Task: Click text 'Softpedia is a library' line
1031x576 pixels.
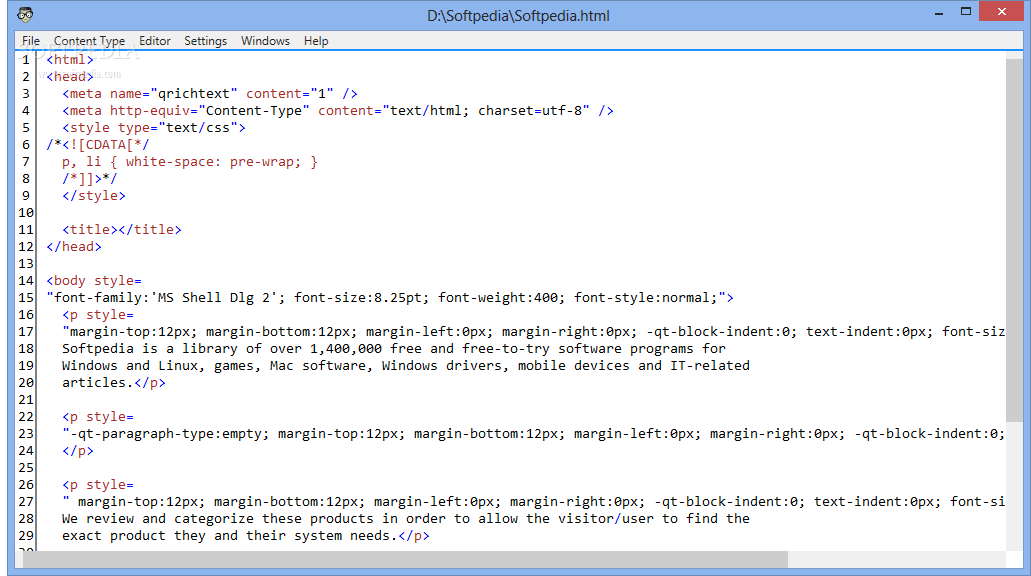Action: pos(394,348)
